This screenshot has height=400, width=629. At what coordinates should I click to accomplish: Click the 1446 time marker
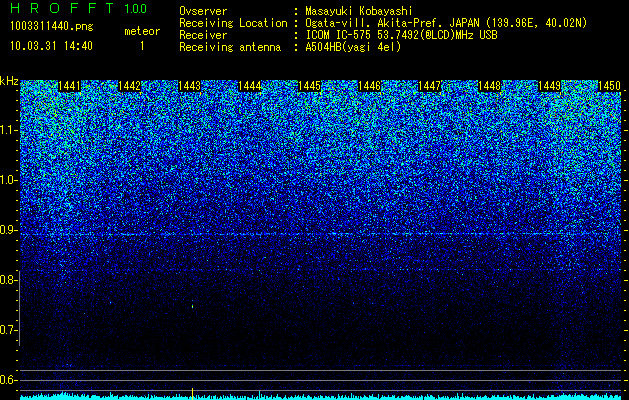click(x=369, y=86)
